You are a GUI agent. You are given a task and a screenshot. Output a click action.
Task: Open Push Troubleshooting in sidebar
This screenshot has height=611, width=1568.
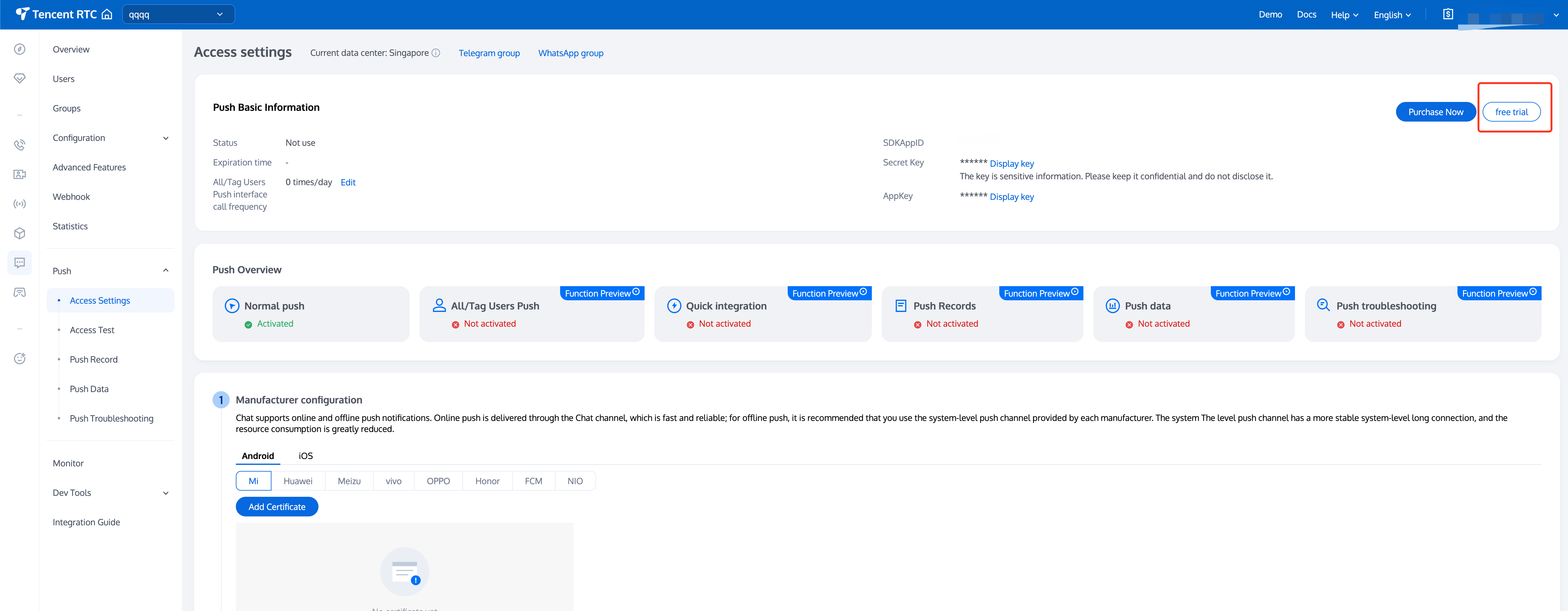(111, 418)
